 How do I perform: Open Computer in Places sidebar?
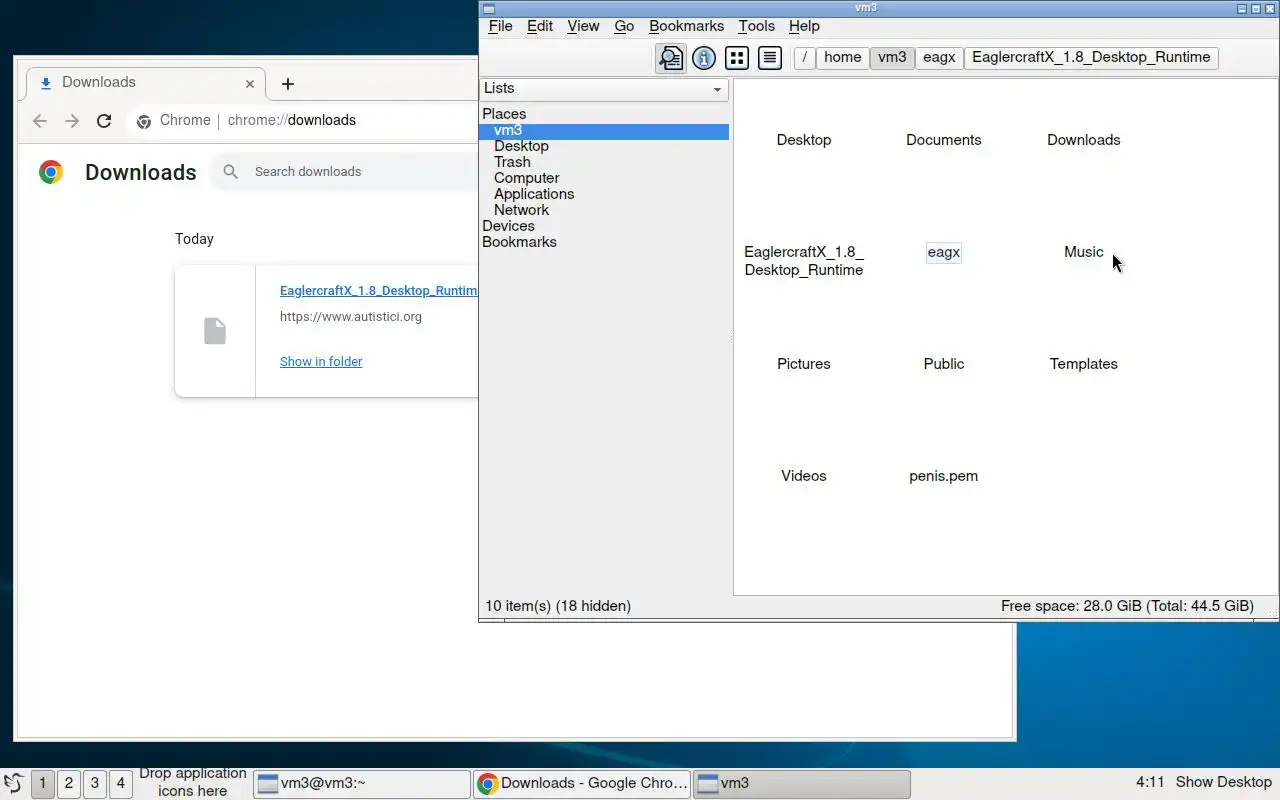tap(526, 178)
